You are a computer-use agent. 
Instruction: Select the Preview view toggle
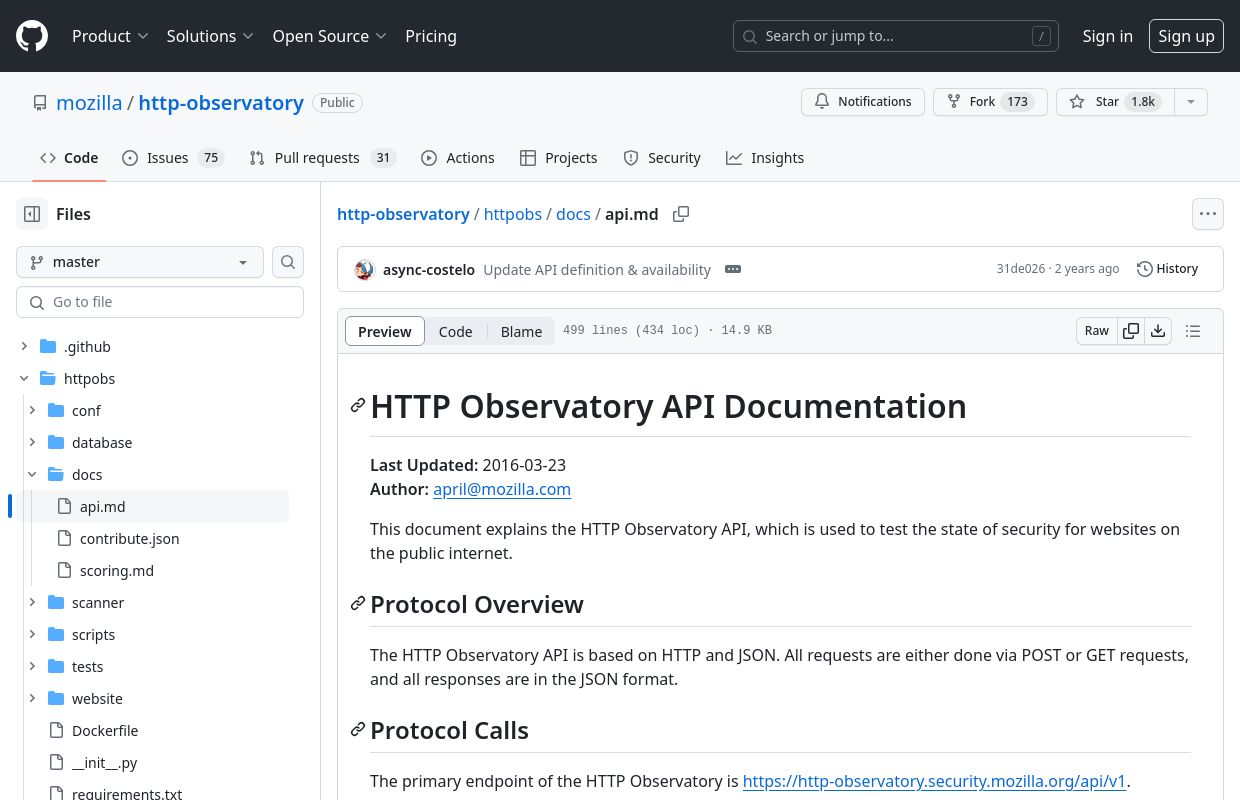click(385, 332)
